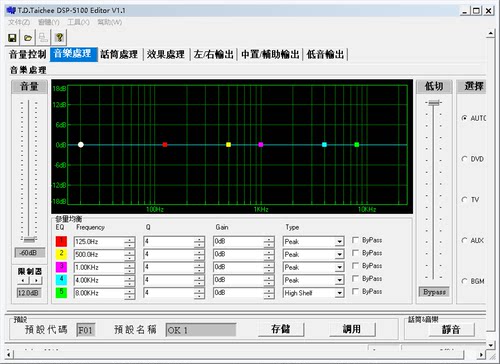The image size is (500, 364).
Task: Open High Shelf Type dropdown for band 5
Action: coord(339,293)
